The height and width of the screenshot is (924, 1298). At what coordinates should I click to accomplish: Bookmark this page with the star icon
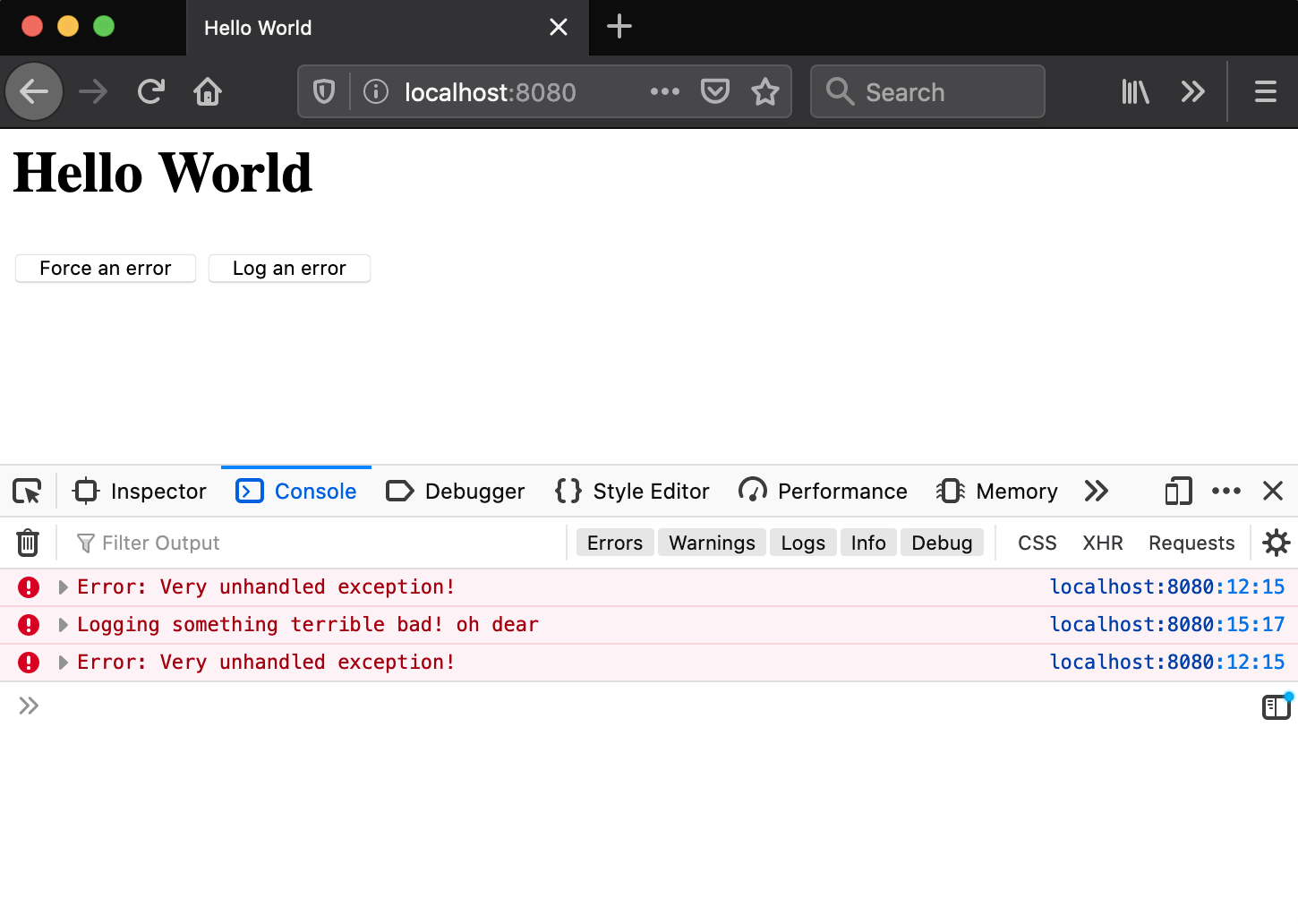click(765, 91)
